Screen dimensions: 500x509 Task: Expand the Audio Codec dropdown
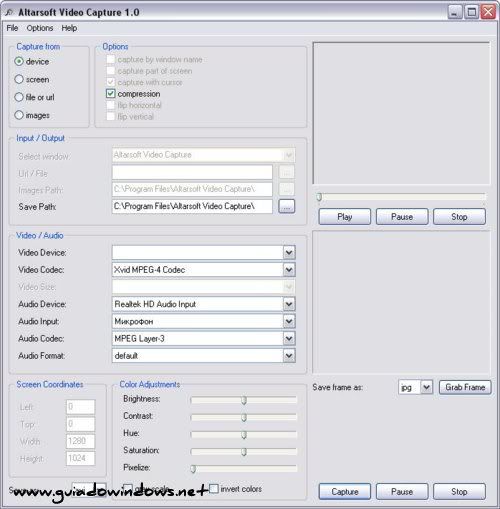289,338
